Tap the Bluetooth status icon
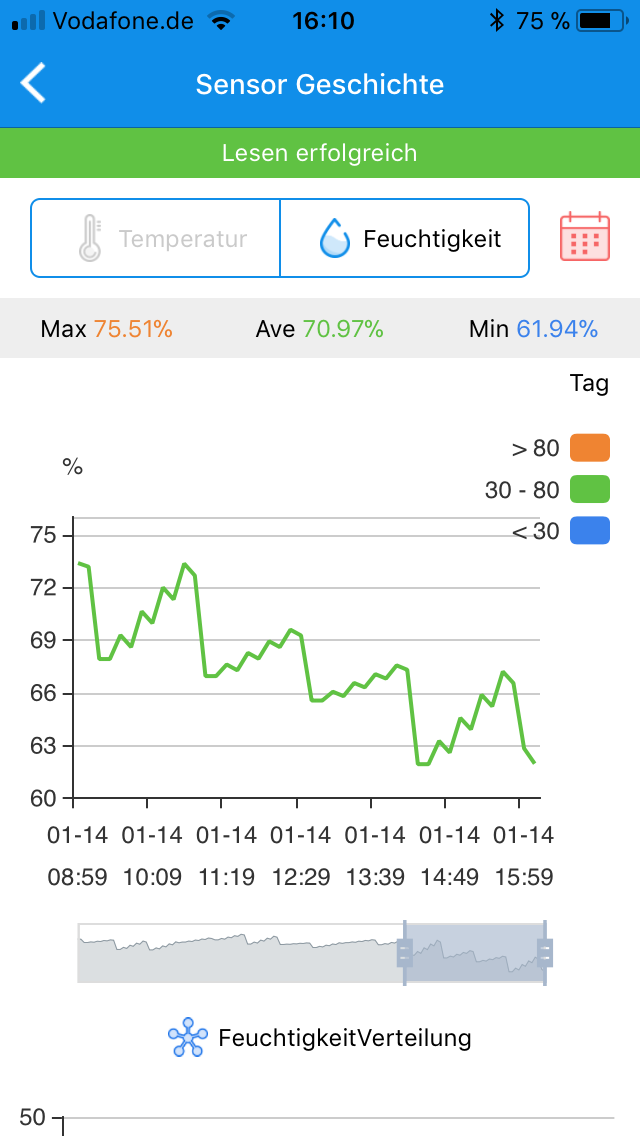Image resolution: width=640 pixels, height=1136 pixels. point(496,20)
